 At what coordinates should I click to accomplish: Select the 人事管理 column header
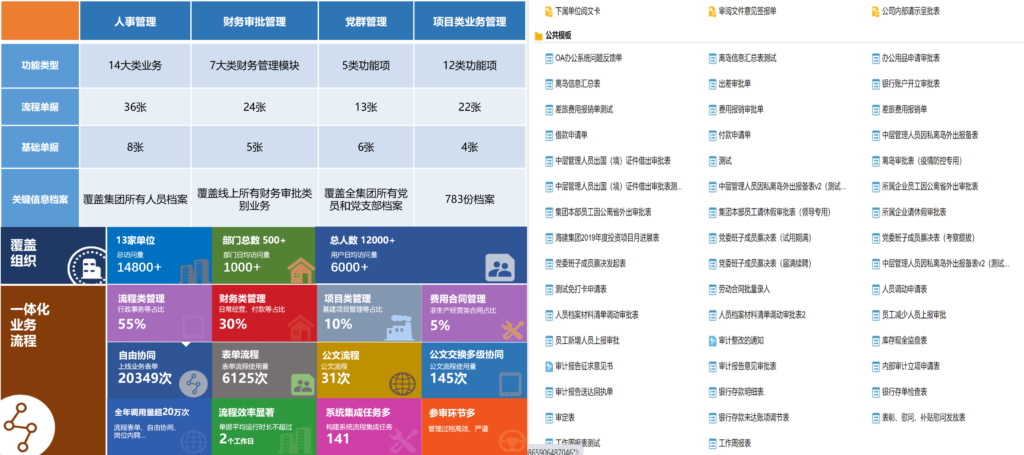(x=135, y=19)
